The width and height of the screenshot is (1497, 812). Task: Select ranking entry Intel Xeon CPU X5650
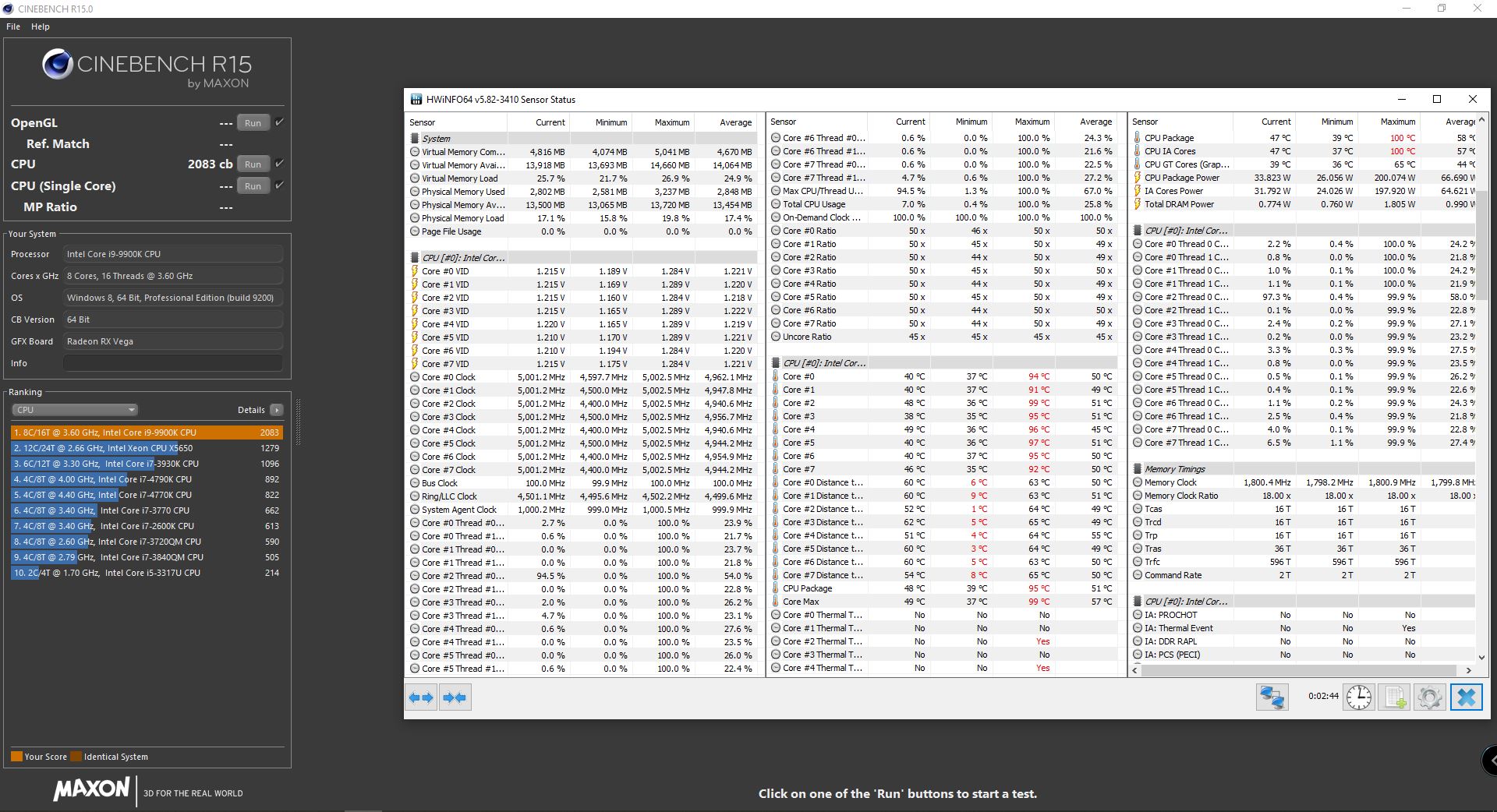[147, 448]
